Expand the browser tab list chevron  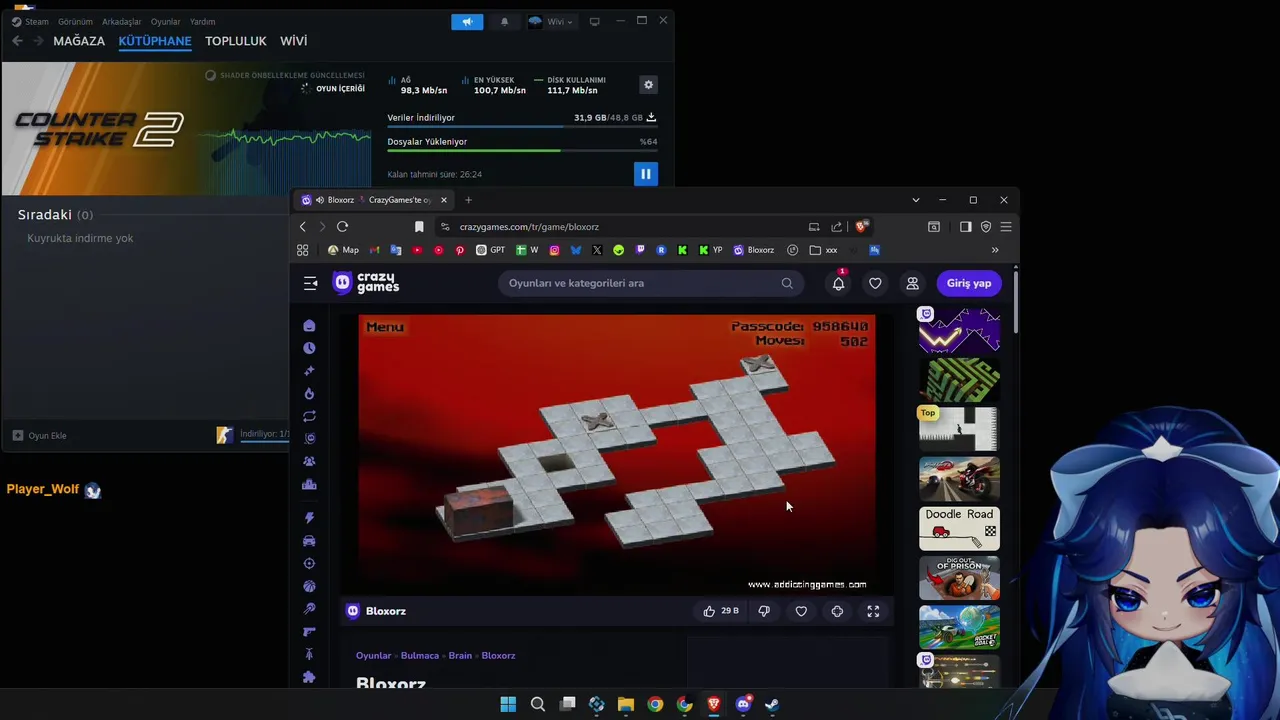coord(915,200)
